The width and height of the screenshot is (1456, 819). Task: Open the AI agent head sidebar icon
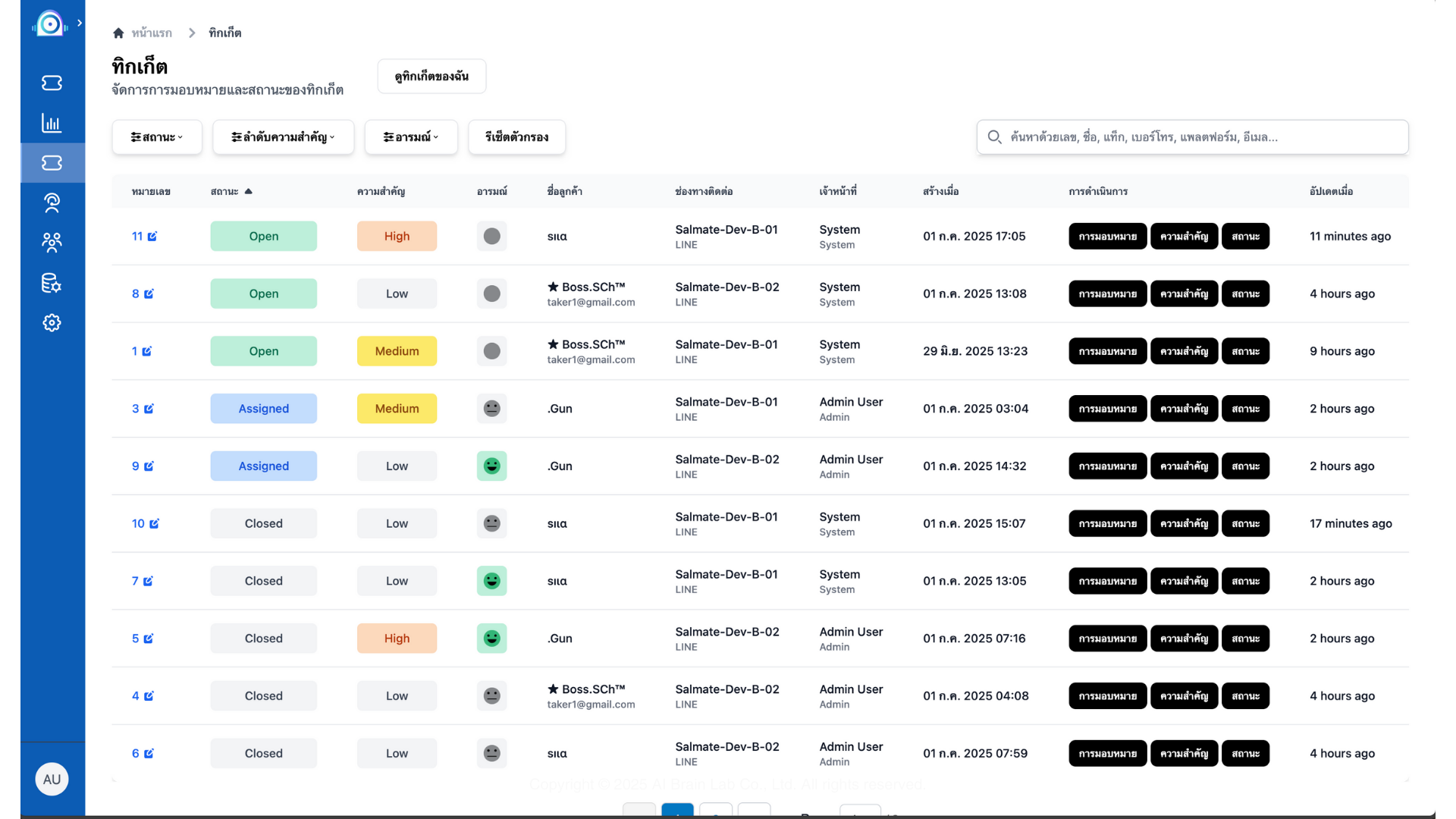click(52, 202)
